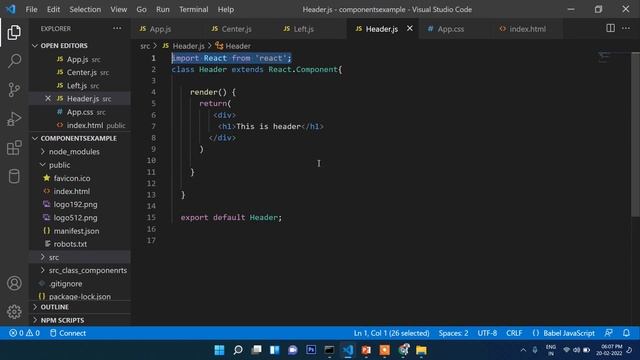Click Ln 1, Col 1 cursor position indicator

click(x=391, y=333)
